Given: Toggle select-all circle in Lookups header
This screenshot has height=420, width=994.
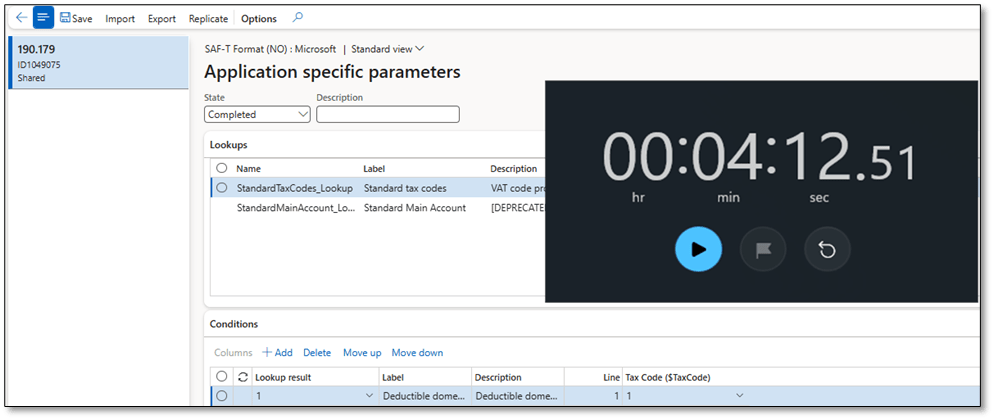Looking at the screenshot, I should (x=221, y=169).
